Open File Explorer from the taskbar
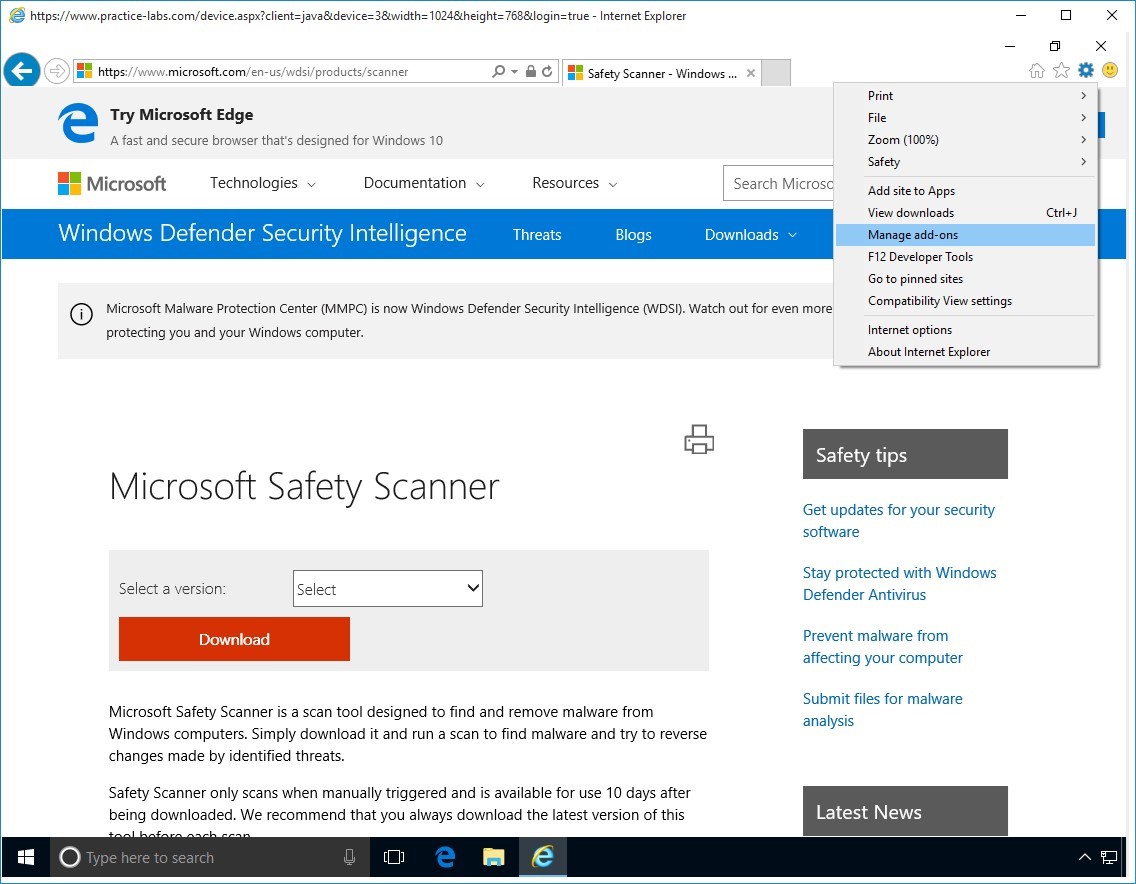The height and width of the screenshot is (884, 1136). tap(493, 858)
